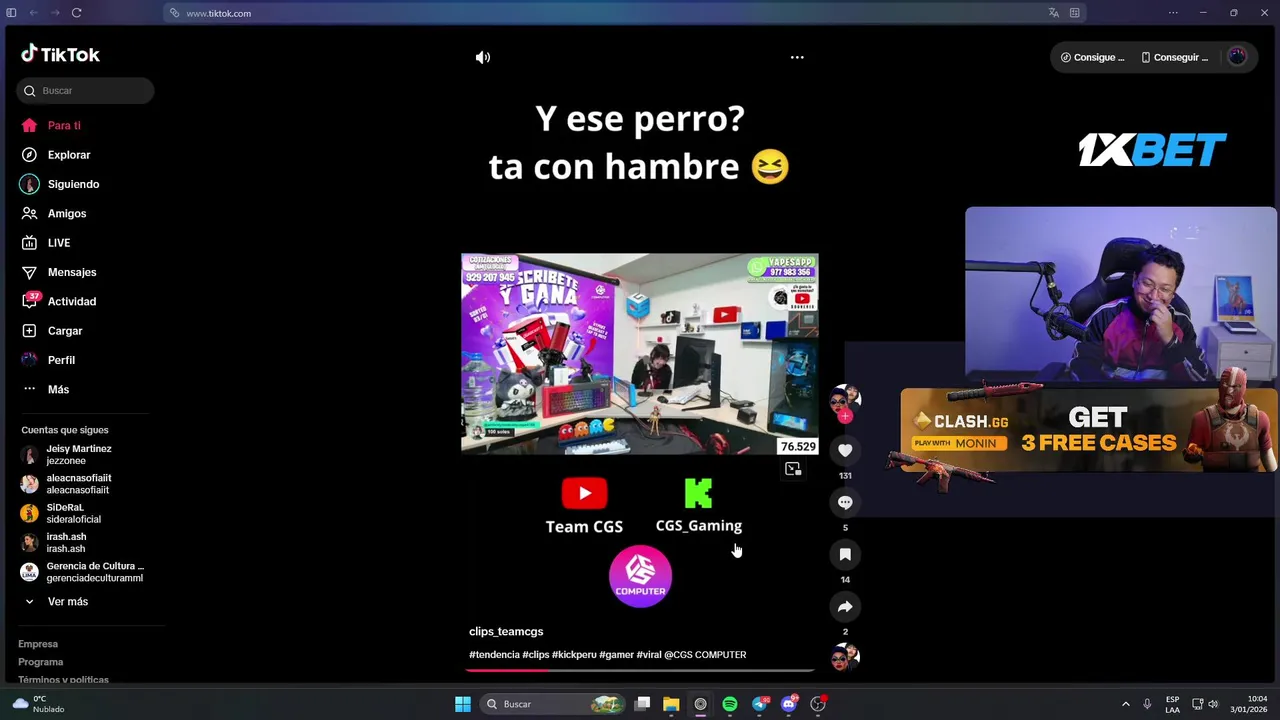
Task: Open the sound disc avatar below share
Action: [x=845, y=657]
